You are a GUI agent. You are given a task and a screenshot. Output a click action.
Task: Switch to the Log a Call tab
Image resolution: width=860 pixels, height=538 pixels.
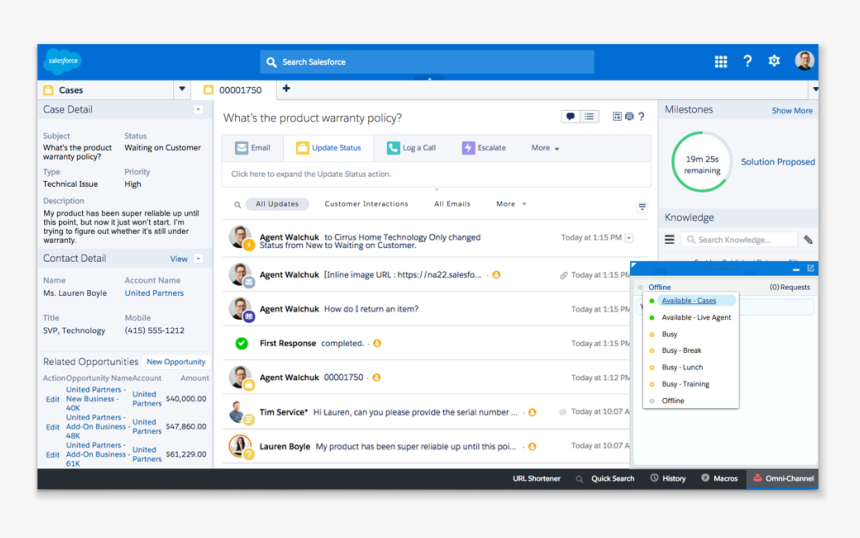click(411, 148)
